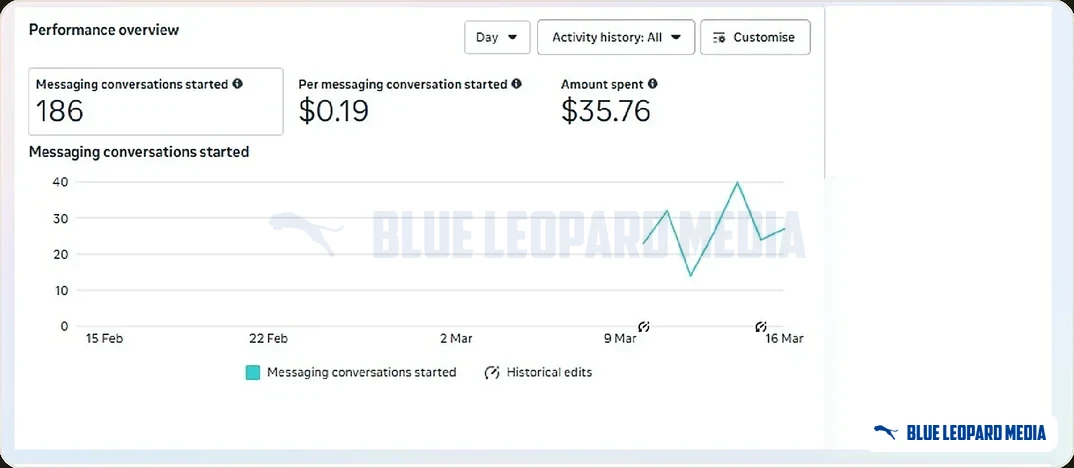Click the 40 y-axis label
1074x468 pixels.
coord(60,182)
